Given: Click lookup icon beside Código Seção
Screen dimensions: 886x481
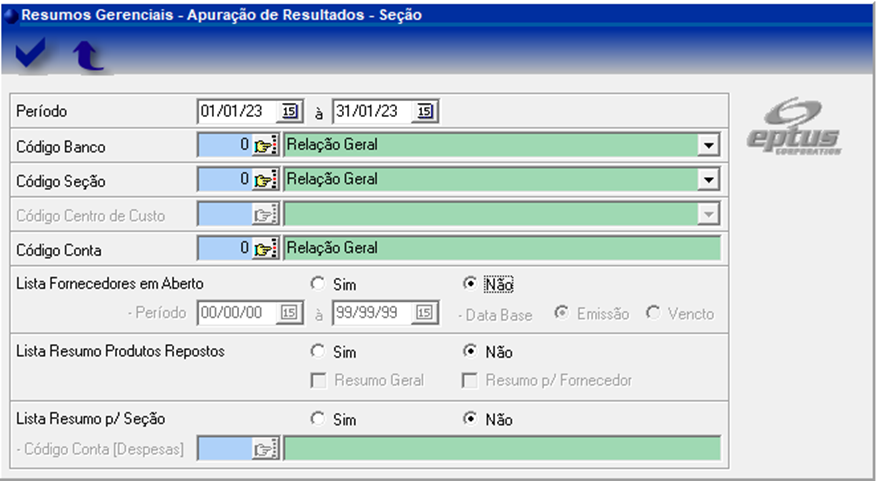Looking at the screenshot, I should [265, 181].
